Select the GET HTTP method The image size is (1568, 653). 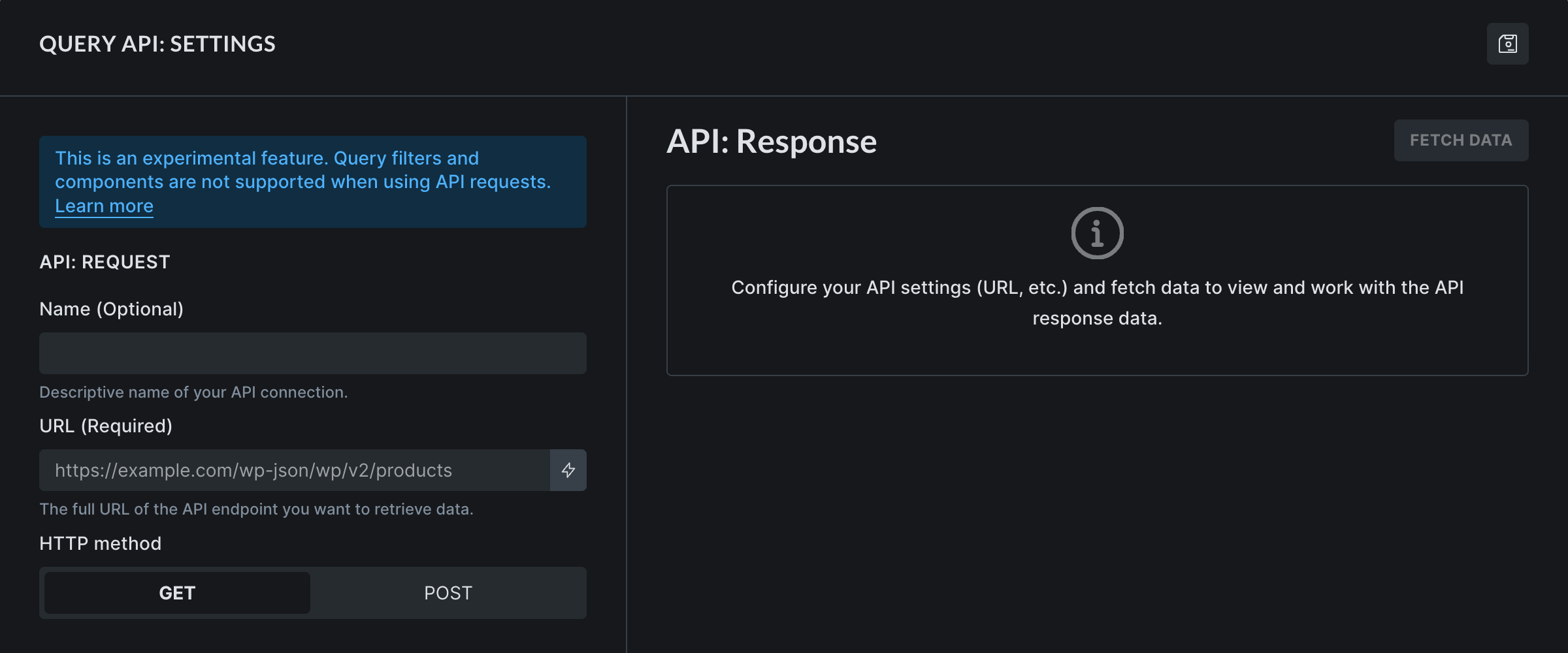177,593
